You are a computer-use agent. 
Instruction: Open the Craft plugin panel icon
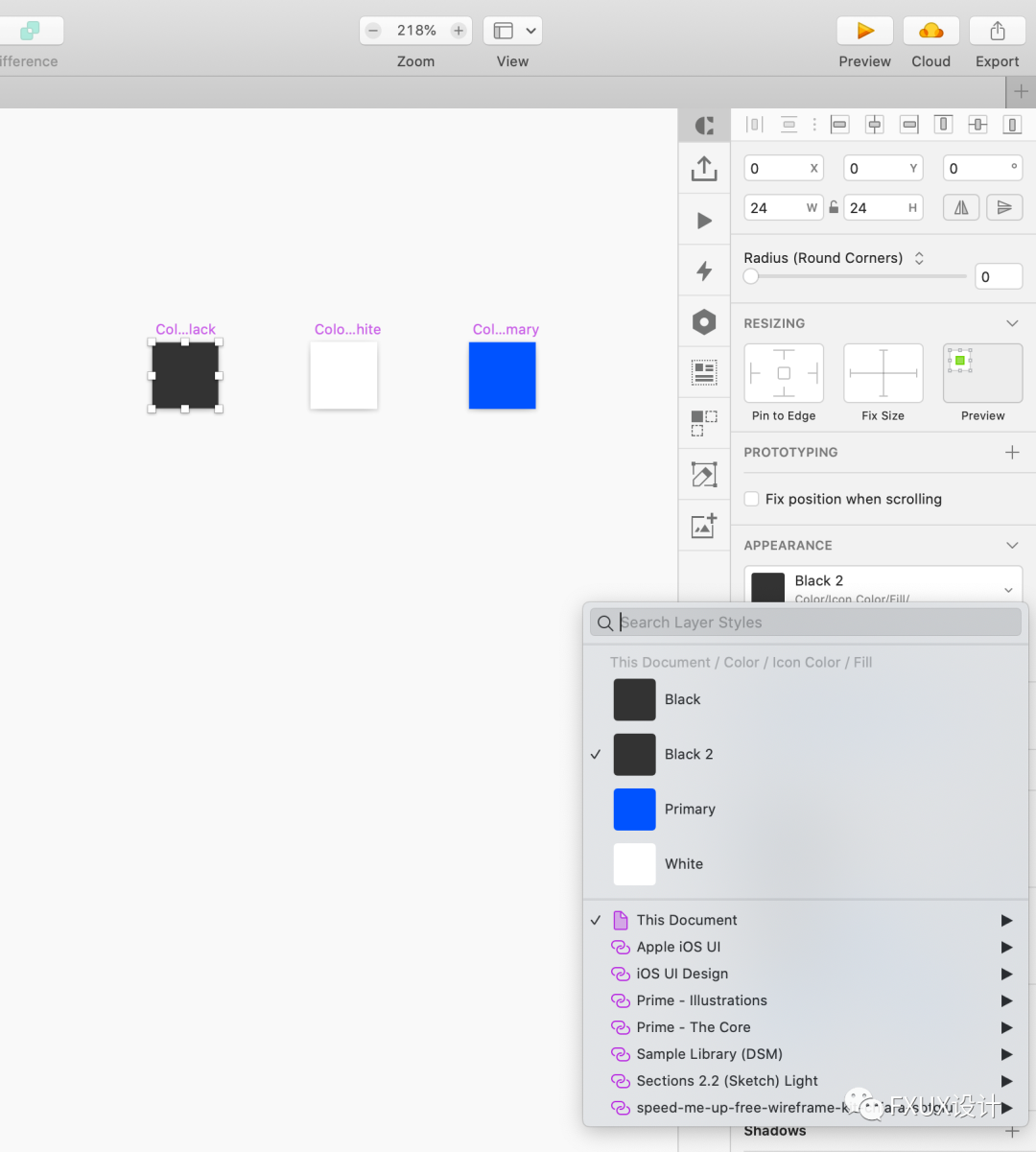704,125
